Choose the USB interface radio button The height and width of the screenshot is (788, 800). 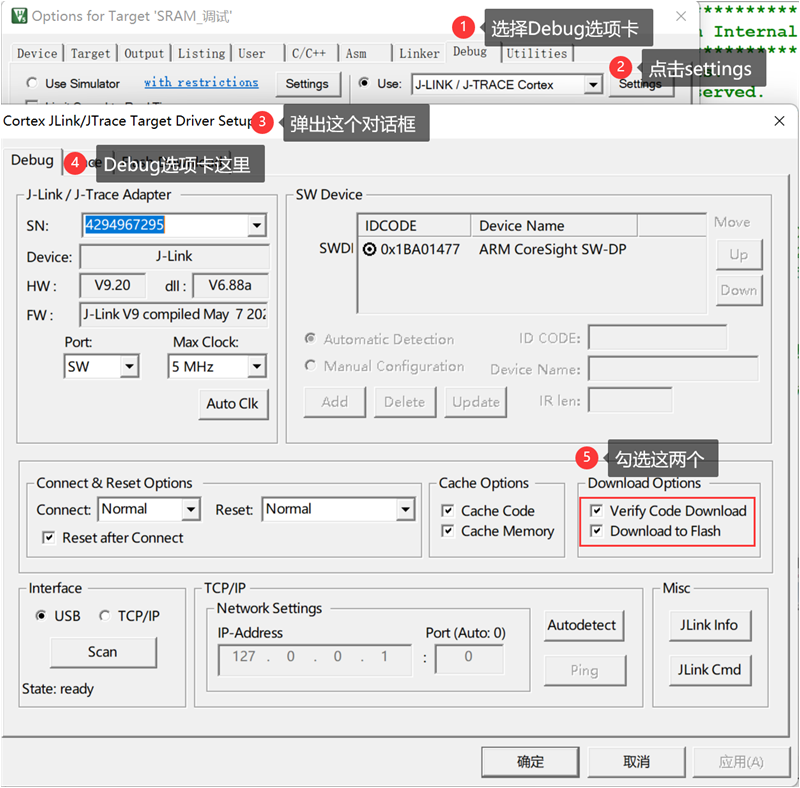41,616
